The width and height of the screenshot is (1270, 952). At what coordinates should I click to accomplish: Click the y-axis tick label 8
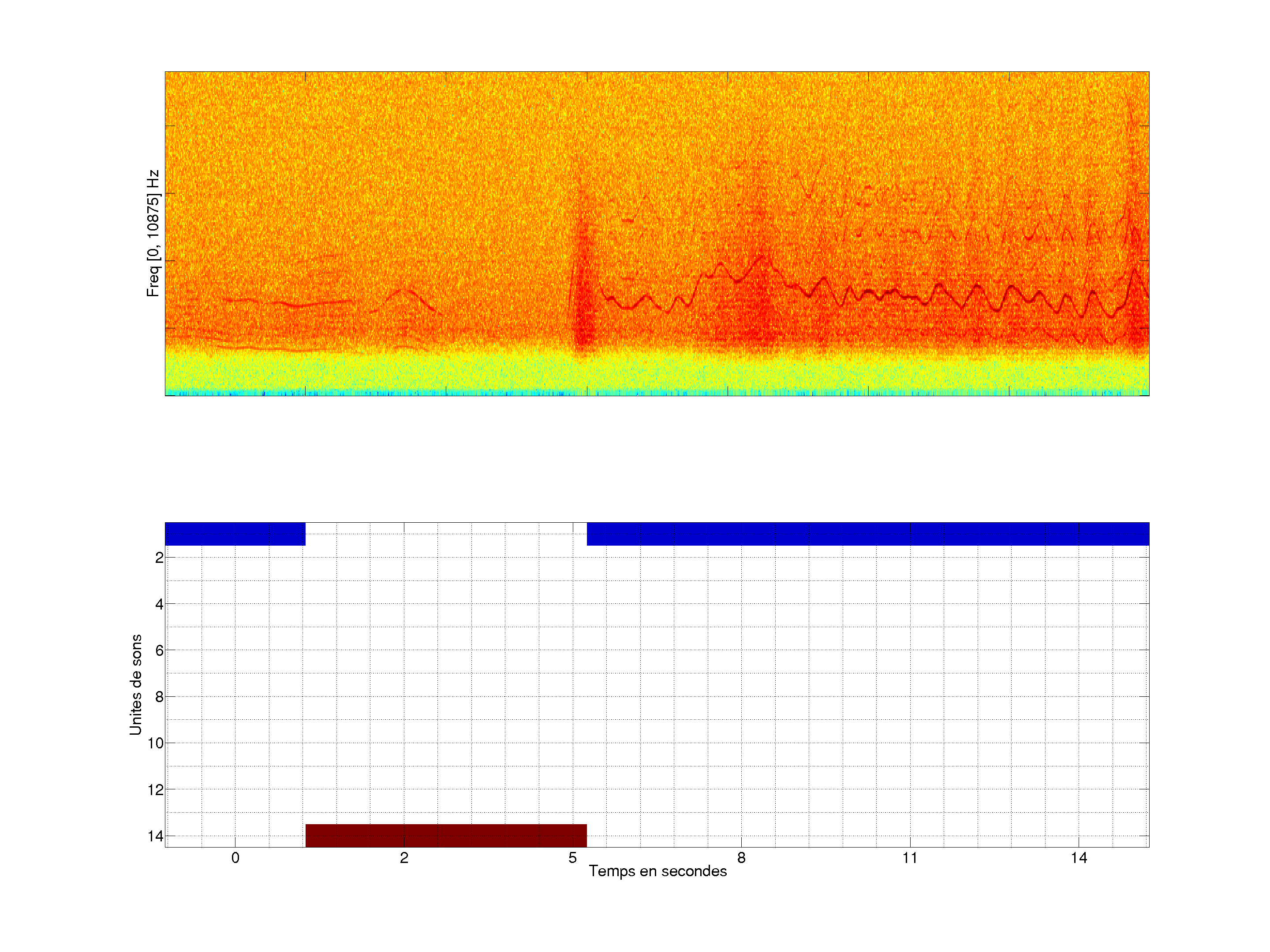[159, 697]
